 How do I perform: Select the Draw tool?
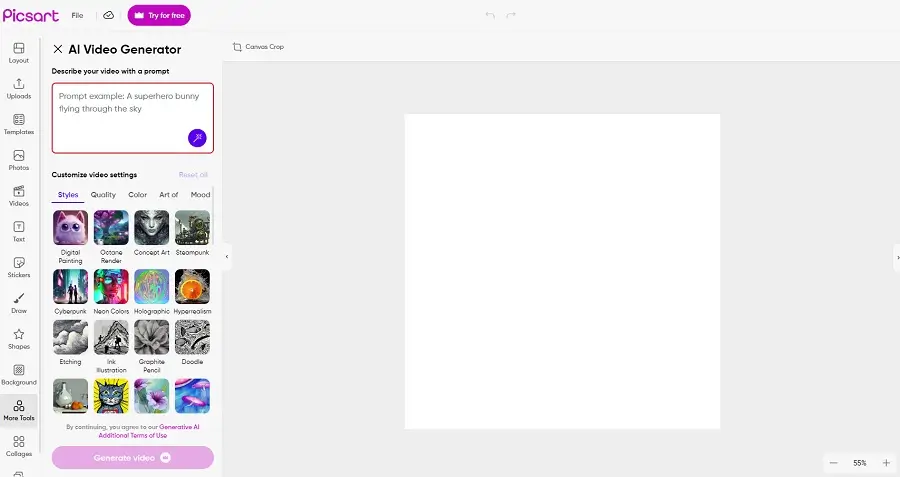coord(19,304)
